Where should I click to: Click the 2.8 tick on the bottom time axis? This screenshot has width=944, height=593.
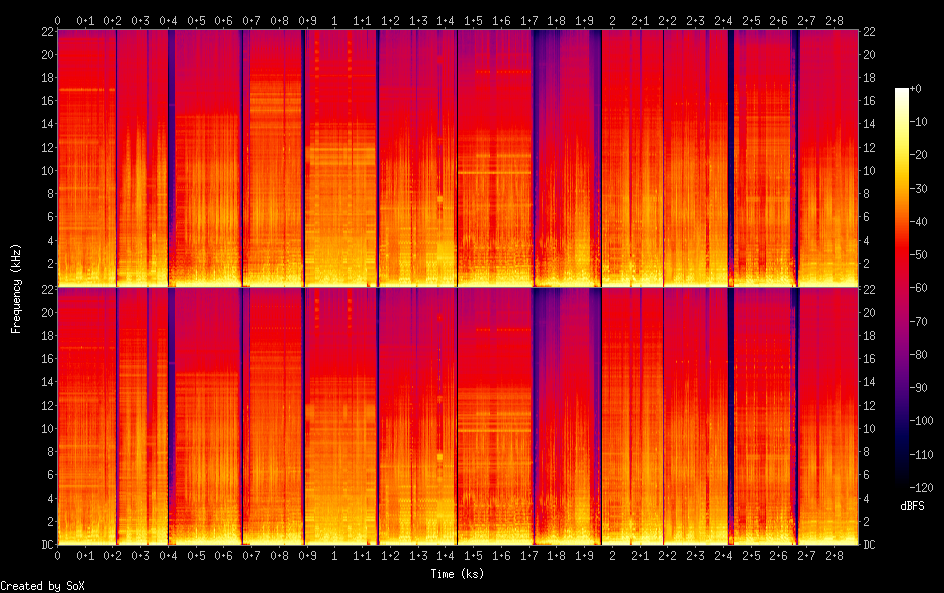pyautogui.click(x=833, y=555)
